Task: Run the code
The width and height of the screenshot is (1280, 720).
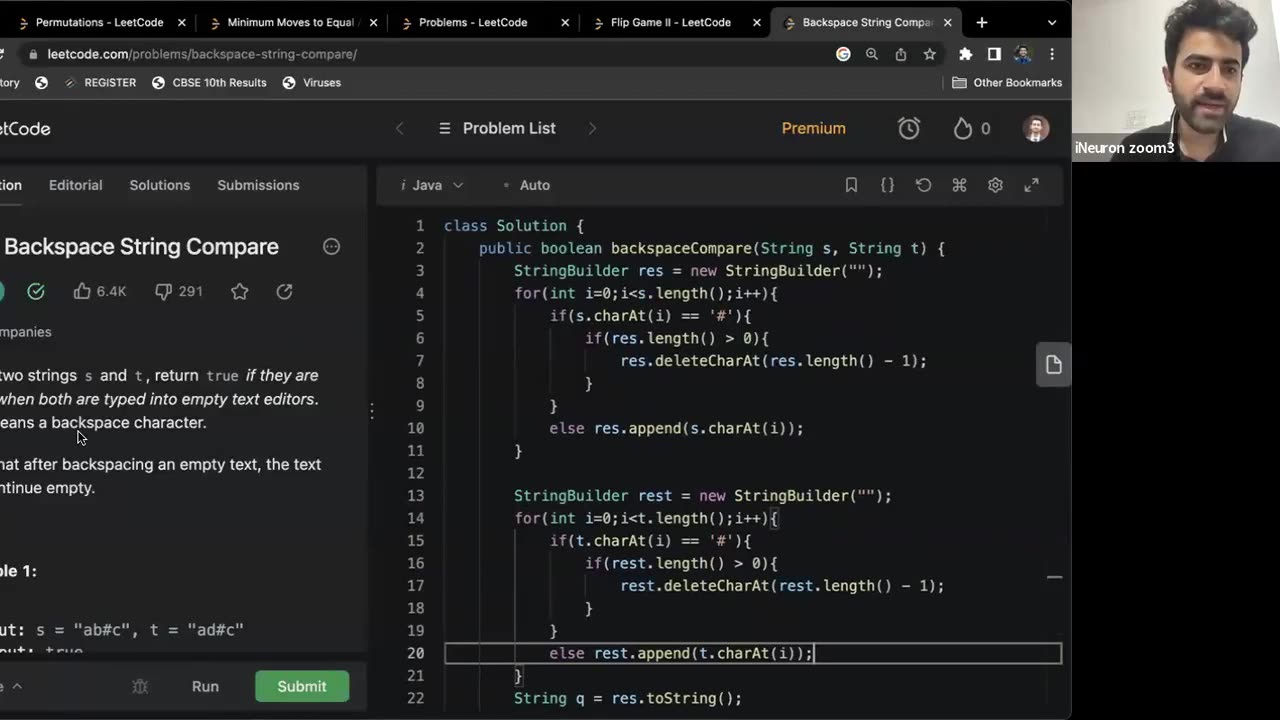Action: pos(205,686)
